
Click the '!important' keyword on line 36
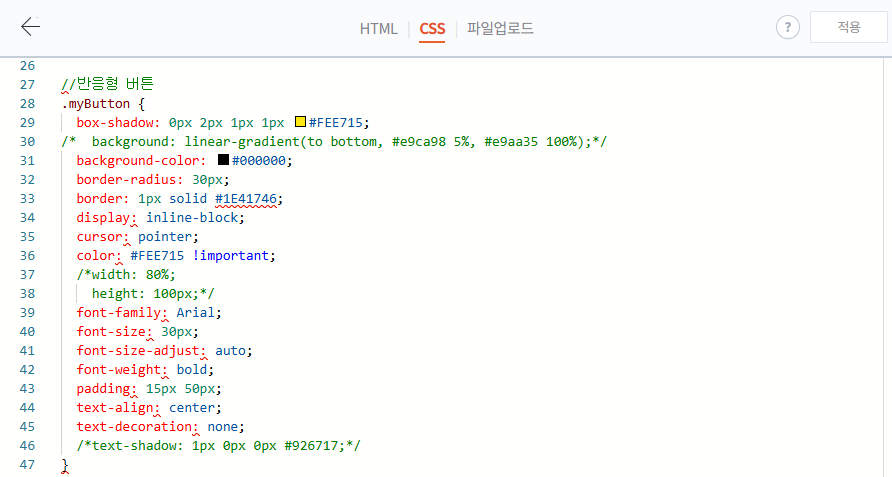point(230,256)
